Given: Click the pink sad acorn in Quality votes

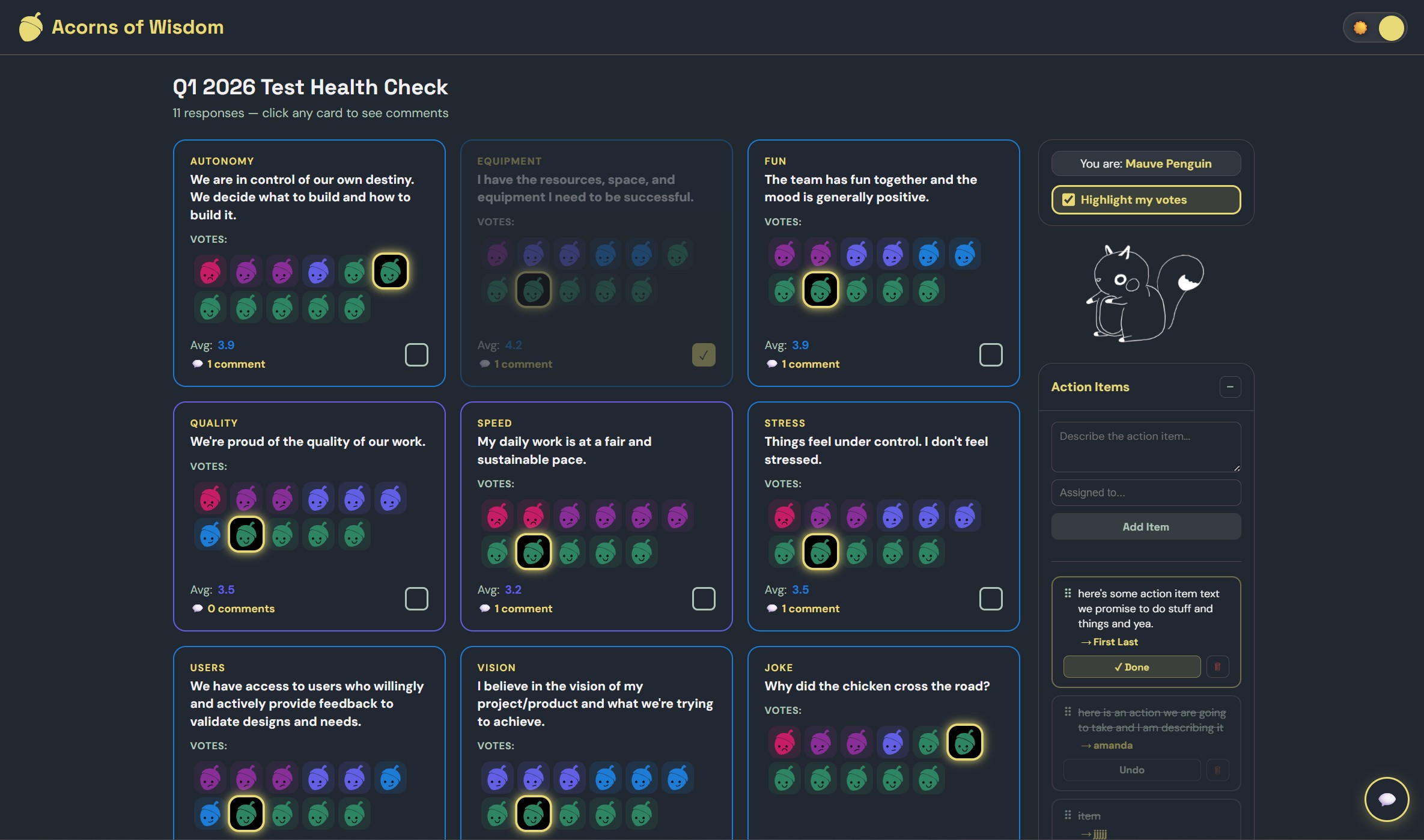Looking at the screenshot, I should pyautogui.click(x=210, y=498).
